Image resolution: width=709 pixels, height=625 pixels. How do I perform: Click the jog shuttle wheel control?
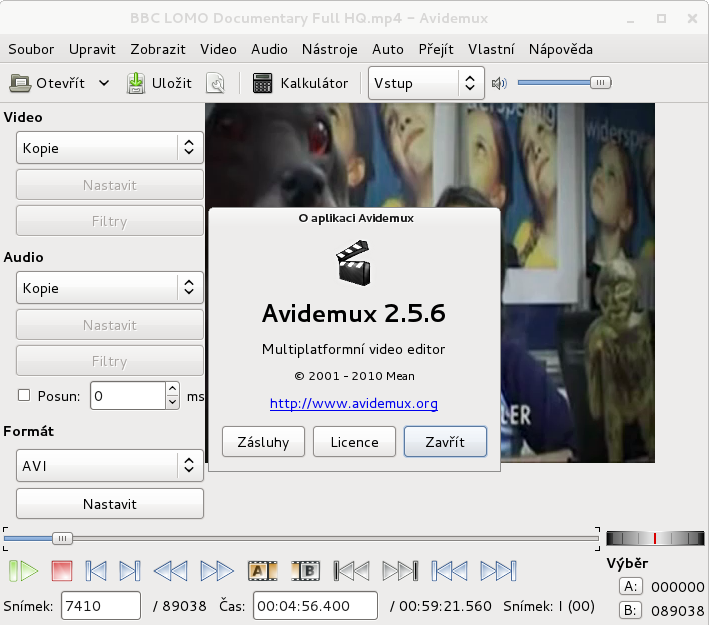point(655,538)
